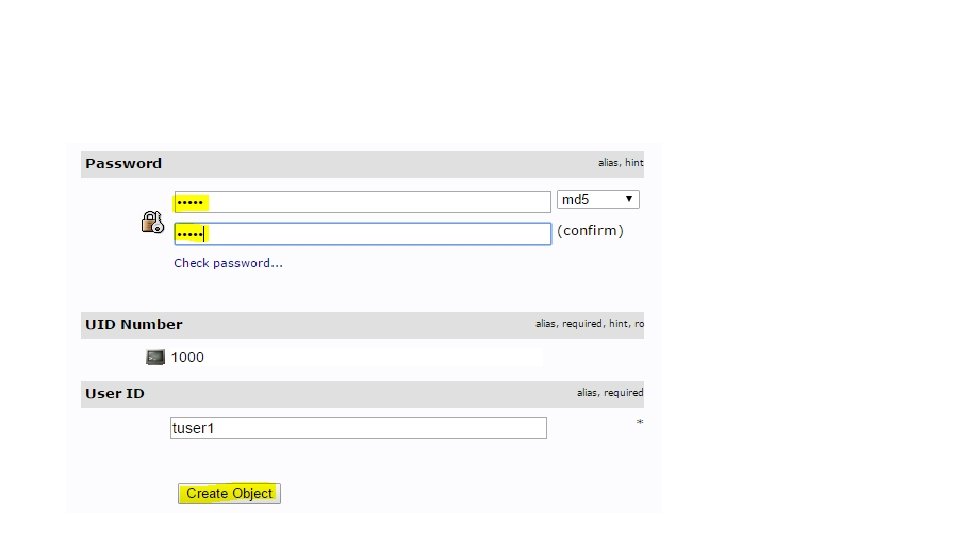The width and height of the screenshot is (960, 540).
Task: Select the User ID field containing tuser1
Action: click(358, 428)
